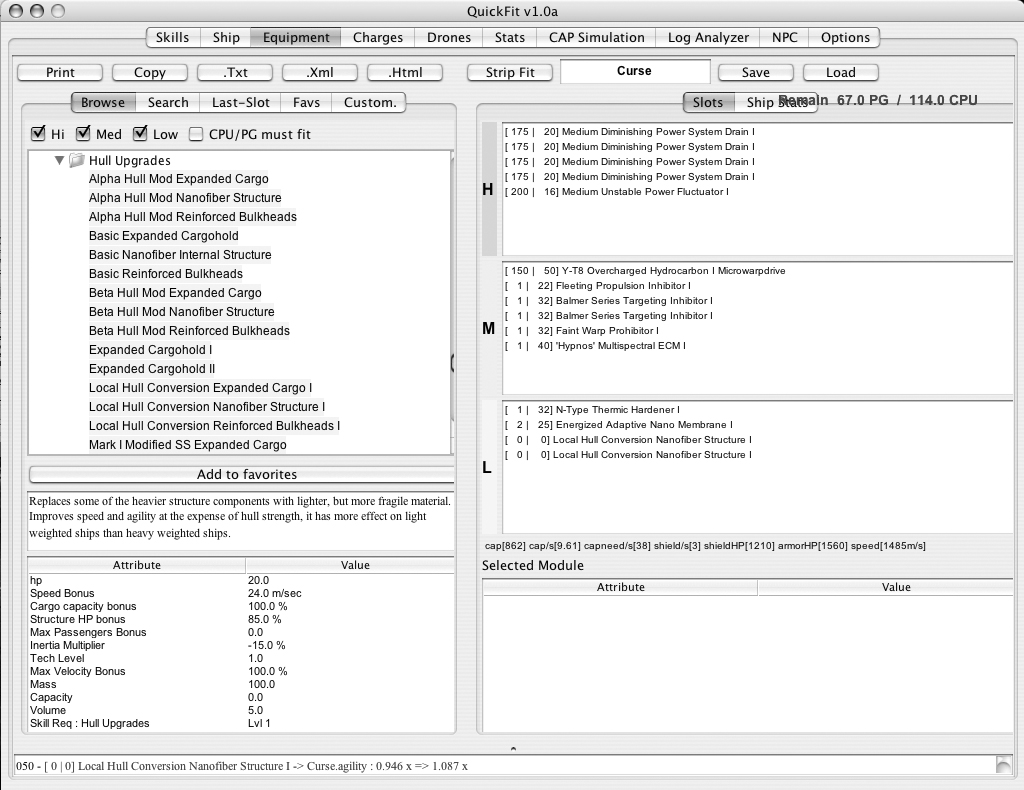
Task: Click the H high slot label
Action: (x=488, y=189)
